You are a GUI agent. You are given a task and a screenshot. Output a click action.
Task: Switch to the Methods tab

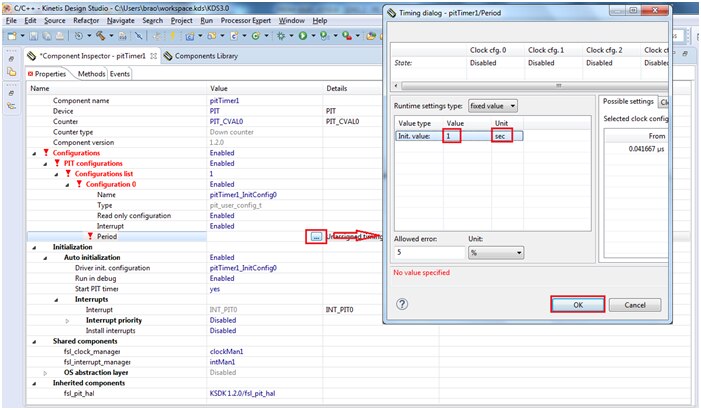click(x=91, y=74)
